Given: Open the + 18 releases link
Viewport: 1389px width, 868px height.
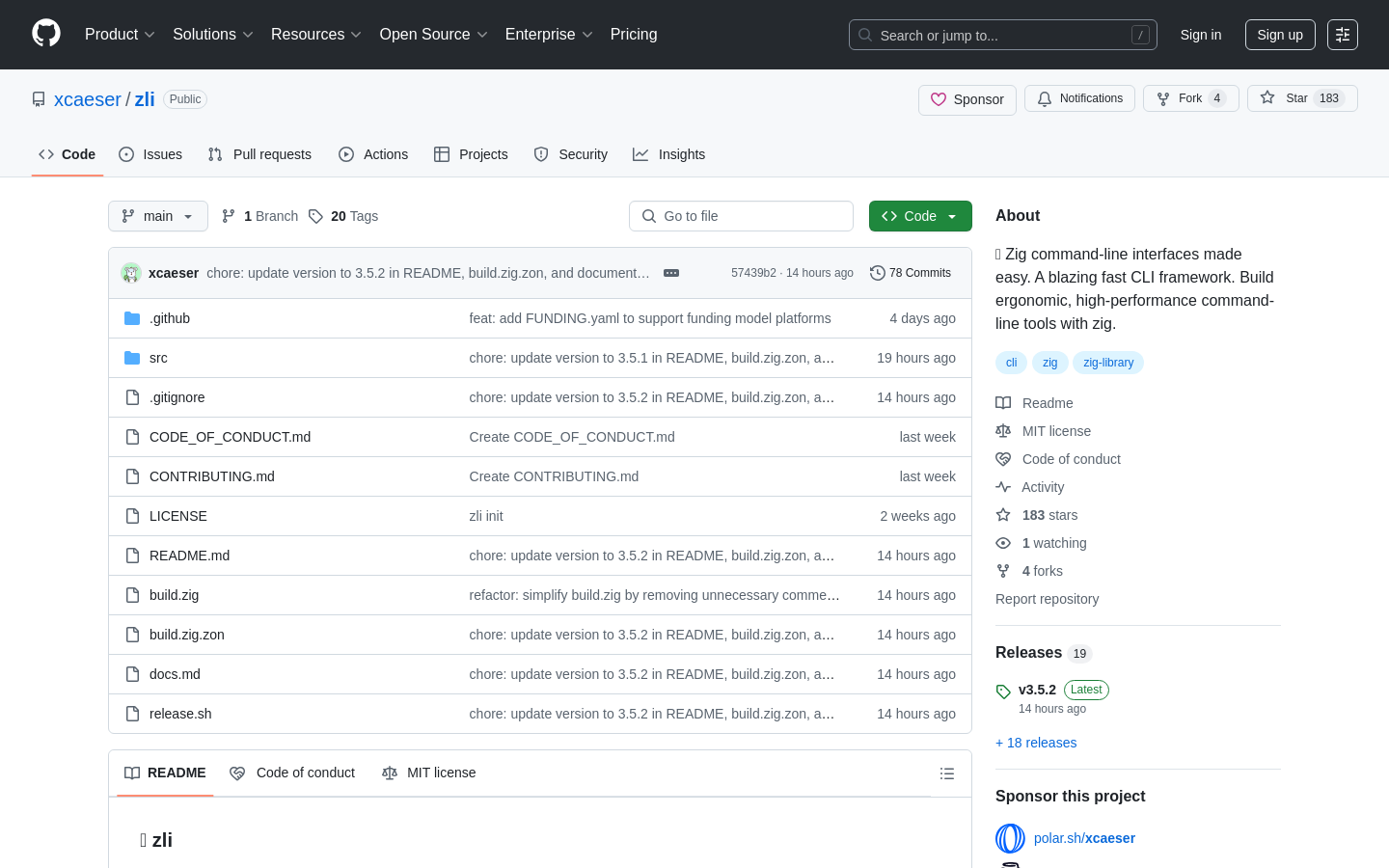Looking at the screenshot, I should pyautogui.click(x=1036, y=743).
